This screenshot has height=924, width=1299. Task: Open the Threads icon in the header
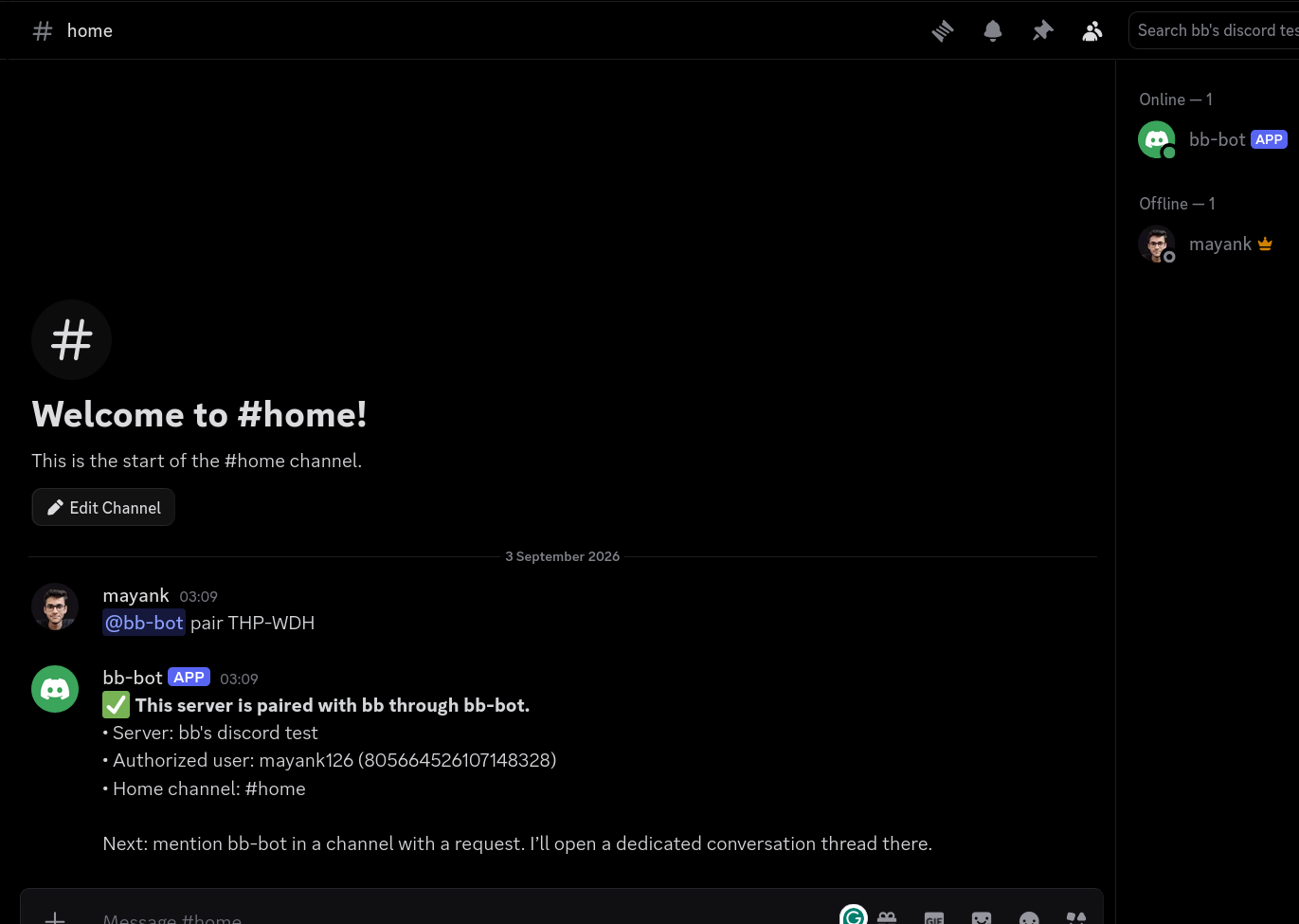coord(942,31)
